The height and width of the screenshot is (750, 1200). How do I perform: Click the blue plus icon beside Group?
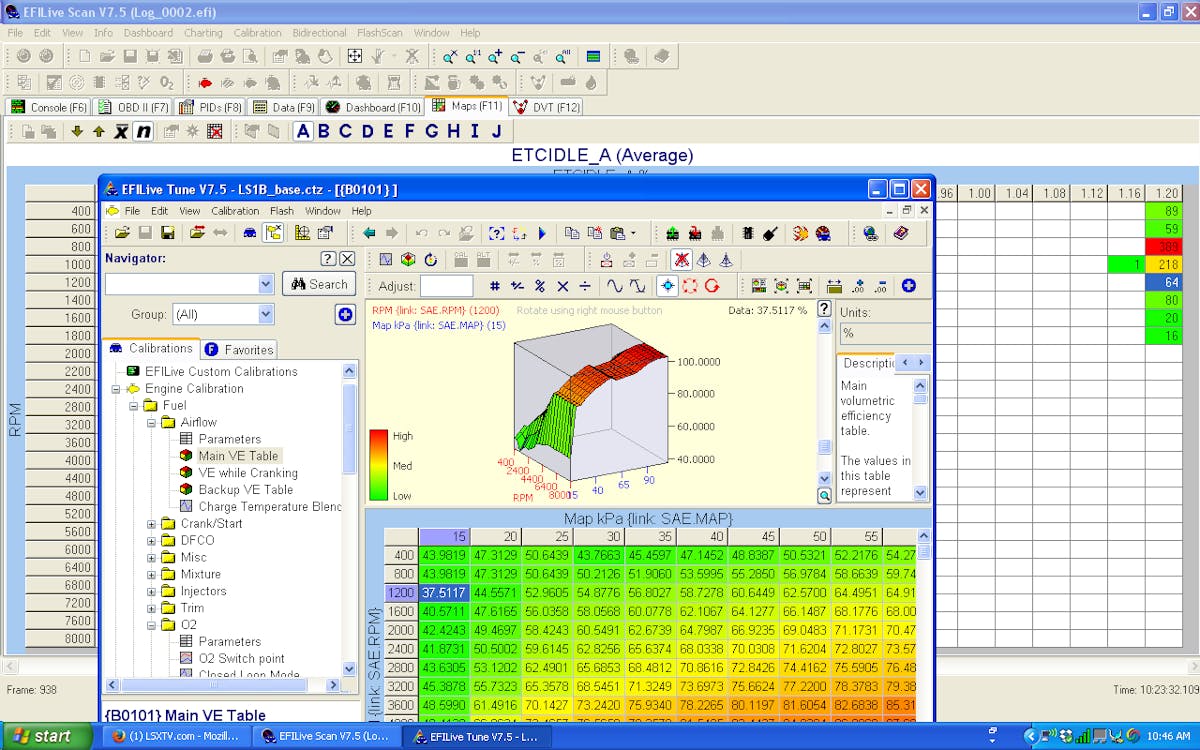(x=345, y=314)
